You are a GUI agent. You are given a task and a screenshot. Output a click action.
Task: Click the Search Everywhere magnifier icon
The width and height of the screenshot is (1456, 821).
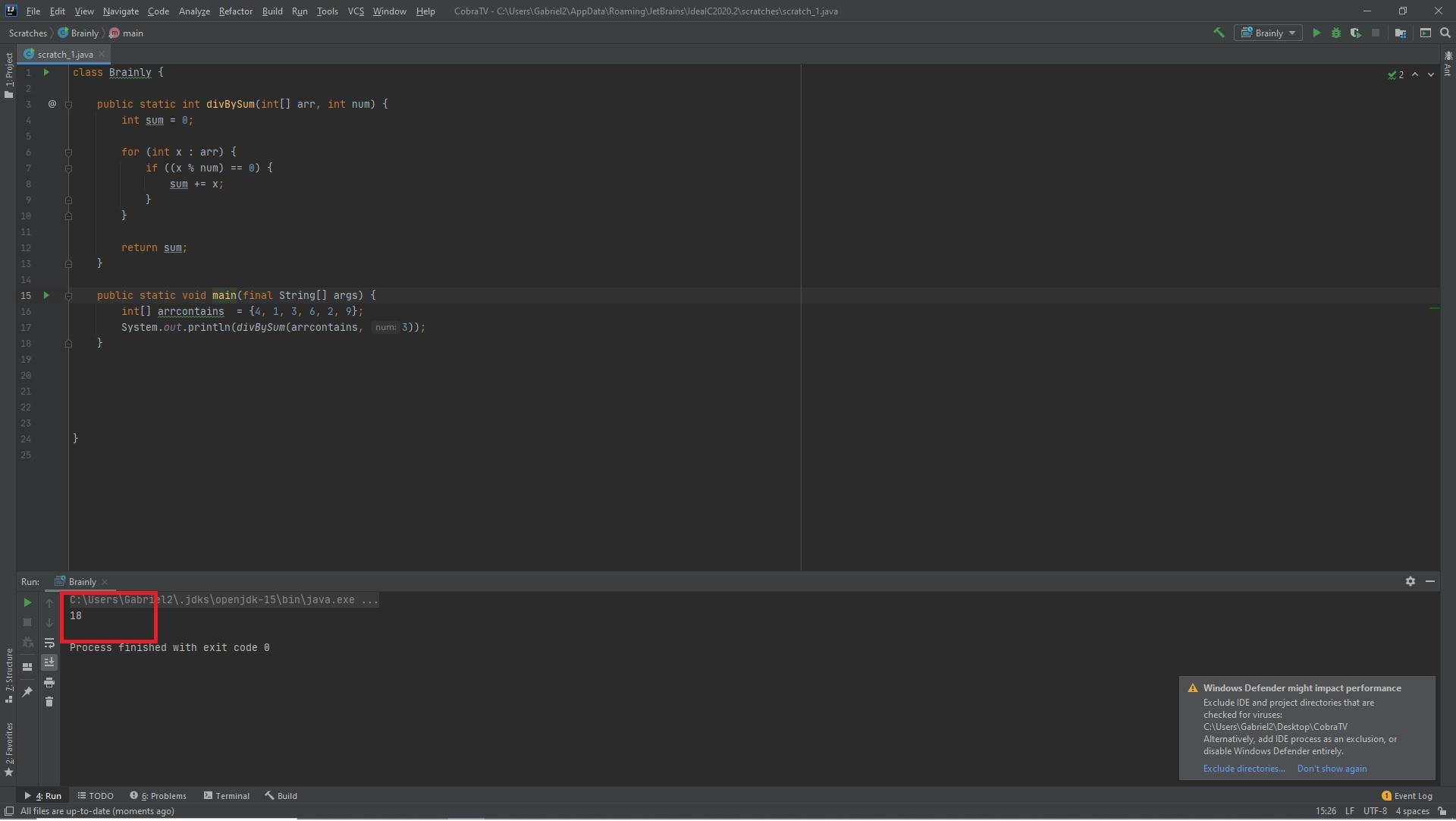click(x=1445, y=33)
